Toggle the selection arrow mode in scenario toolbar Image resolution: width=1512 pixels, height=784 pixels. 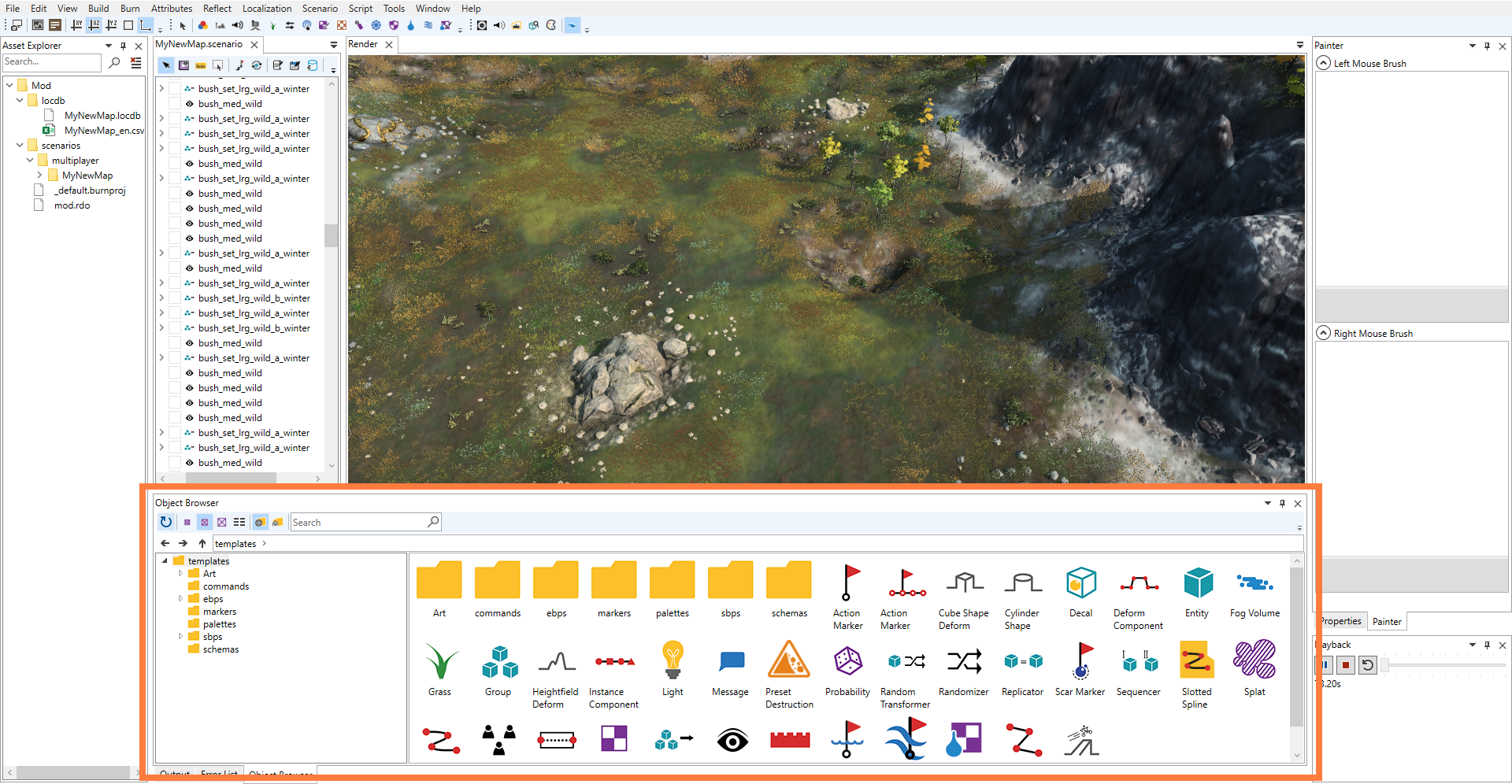coord(166,65)
